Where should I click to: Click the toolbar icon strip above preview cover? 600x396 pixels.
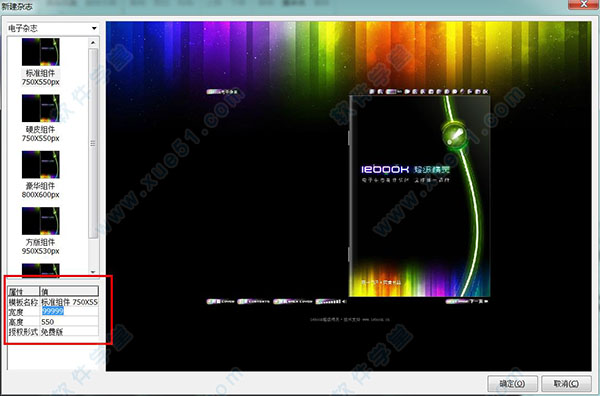[x=429, y=91]
